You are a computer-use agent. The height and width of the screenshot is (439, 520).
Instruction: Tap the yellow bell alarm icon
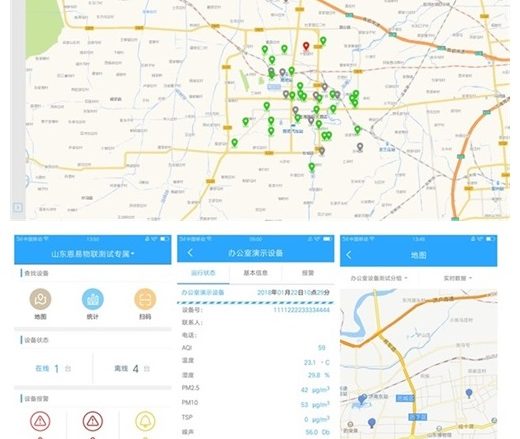click(145, 421)
